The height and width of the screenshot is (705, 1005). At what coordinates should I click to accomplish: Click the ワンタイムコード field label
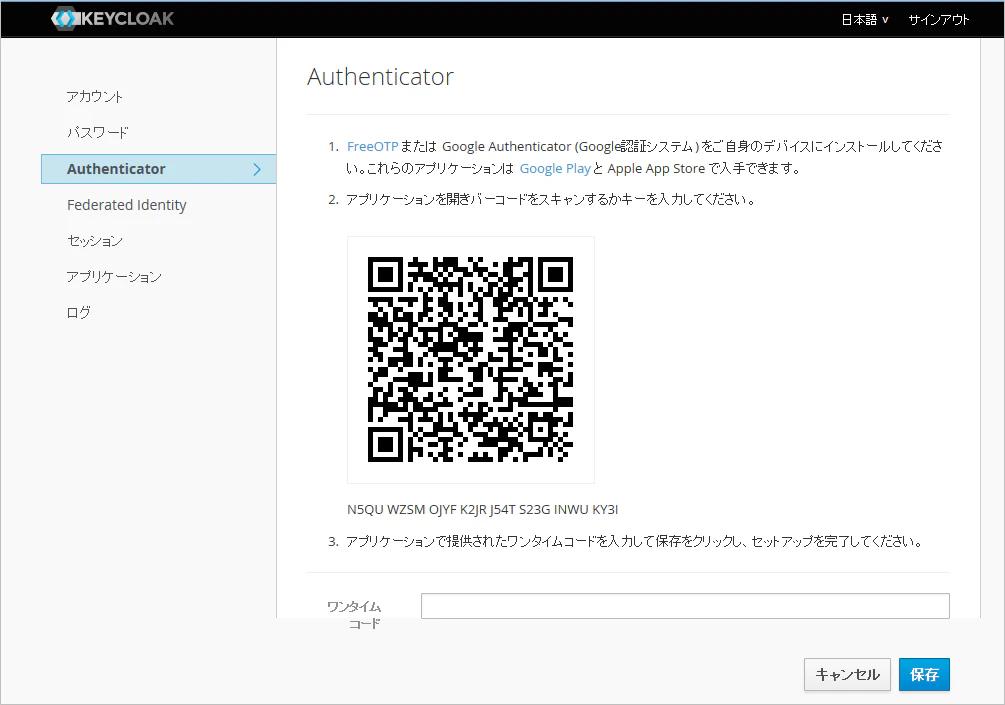pos(354,615)
